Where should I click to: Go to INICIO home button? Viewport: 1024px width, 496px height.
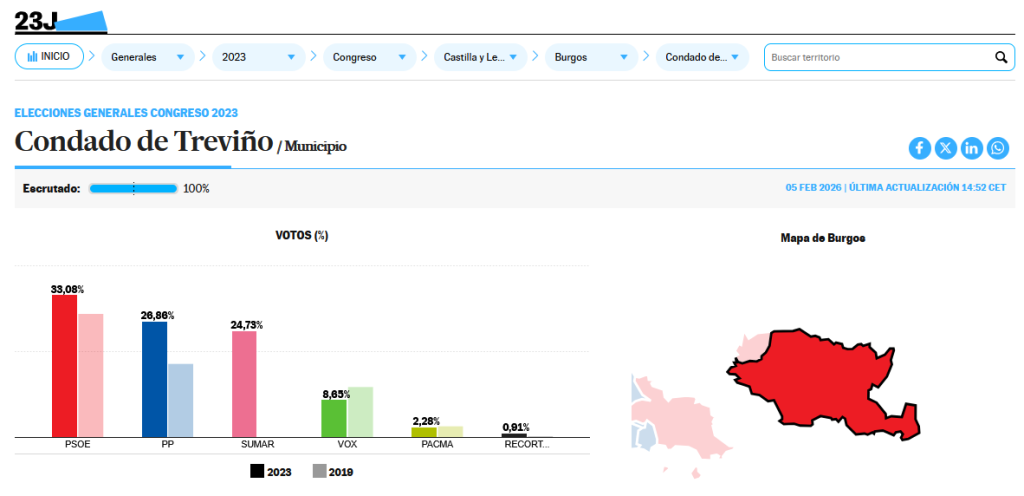pos(49,57)
